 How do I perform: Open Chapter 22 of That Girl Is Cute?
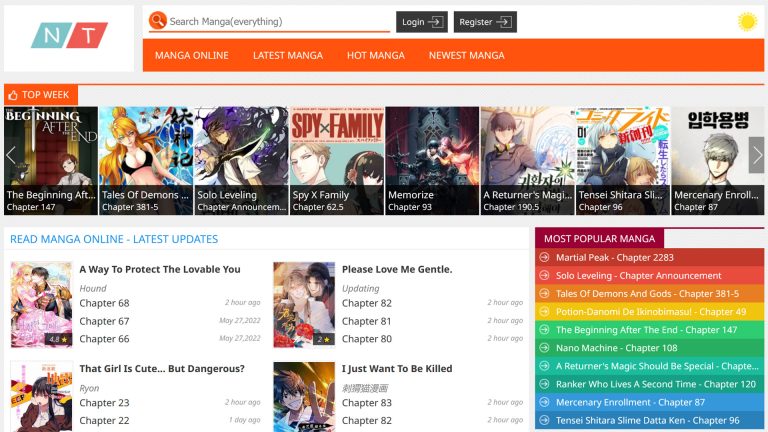point(104,421)
